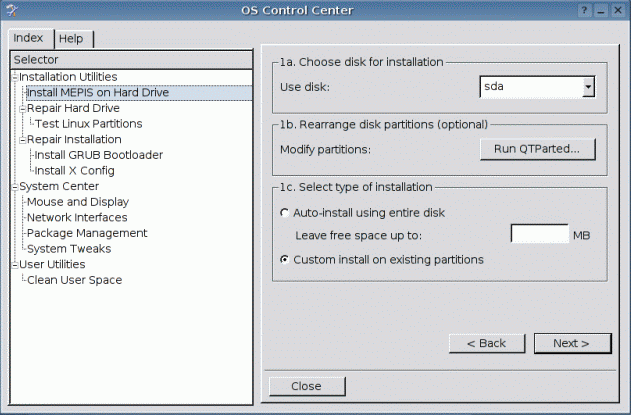Select Clean User Space item

pyautogui.click(x=74, y=280)
